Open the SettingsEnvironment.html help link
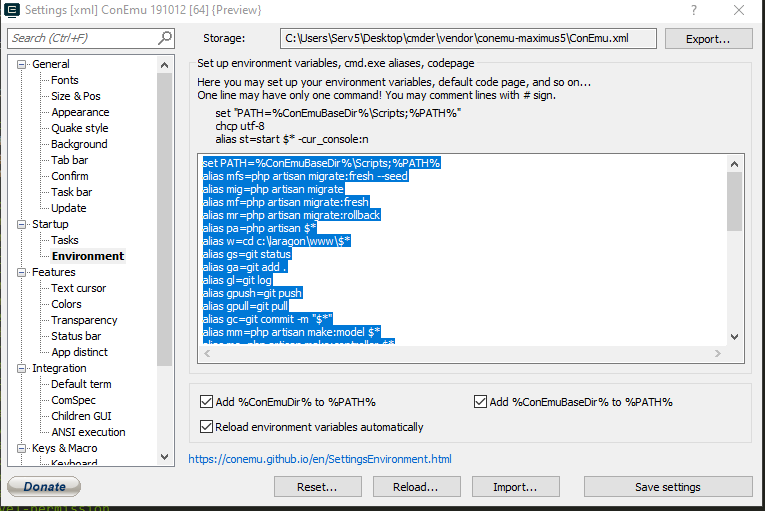 [320, 459]
